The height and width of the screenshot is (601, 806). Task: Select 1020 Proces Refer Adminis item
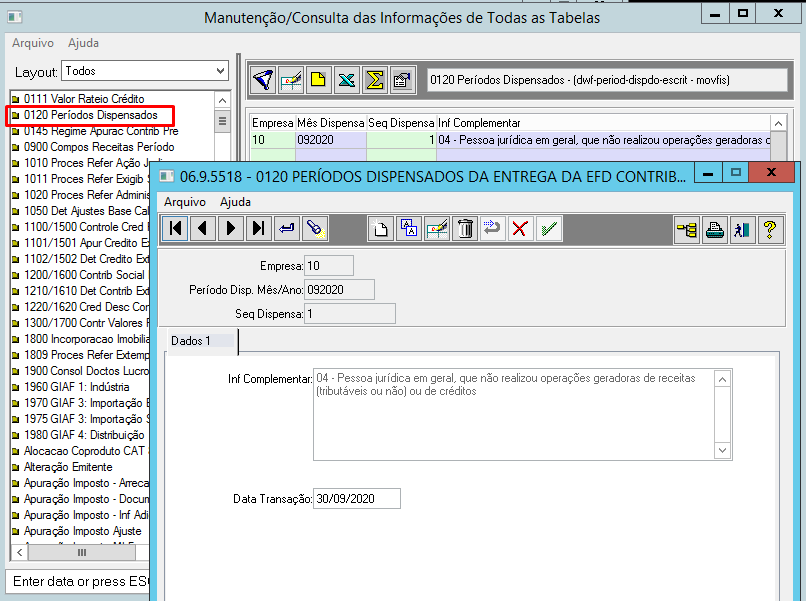pos(81,195)
